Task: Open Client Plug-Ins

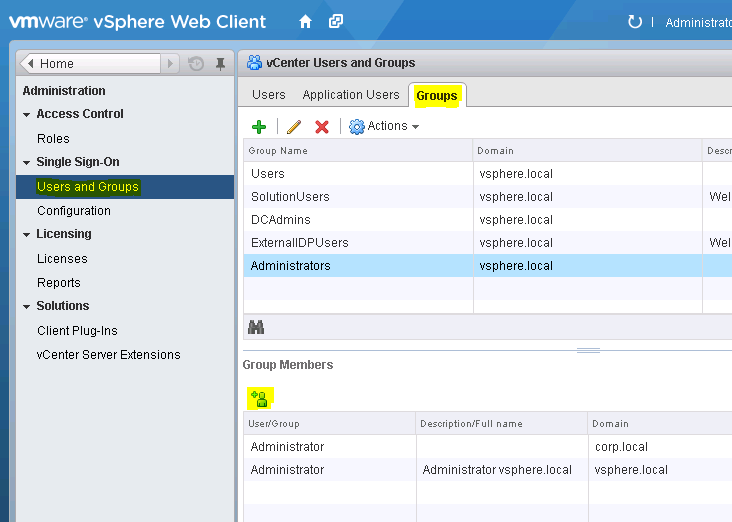Action: (77, 331)
